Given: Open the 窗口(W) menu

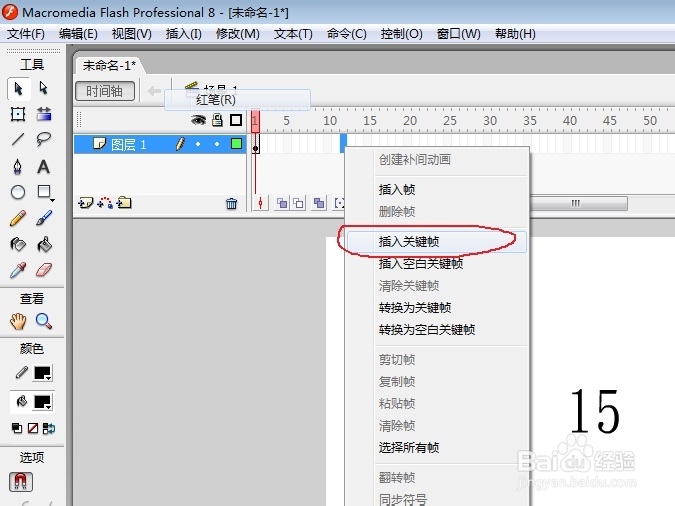Looking at the screenshot, I should coord(458,34).
